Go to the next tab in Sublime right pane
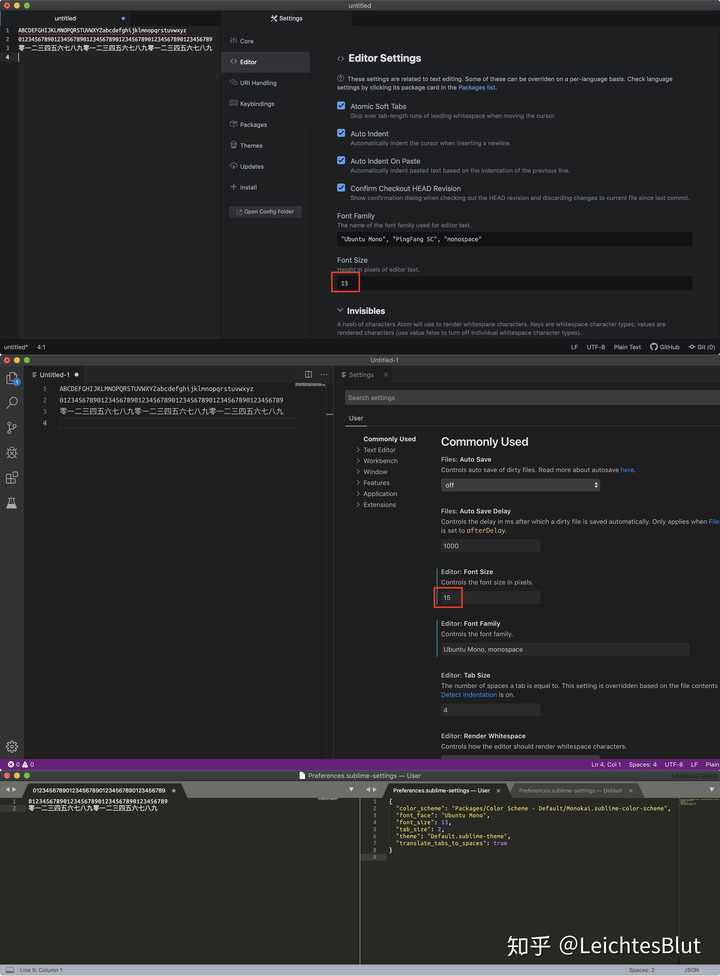The height and width of the screenshot is (976, 720). pyautogui.click(x=375, y=789)
